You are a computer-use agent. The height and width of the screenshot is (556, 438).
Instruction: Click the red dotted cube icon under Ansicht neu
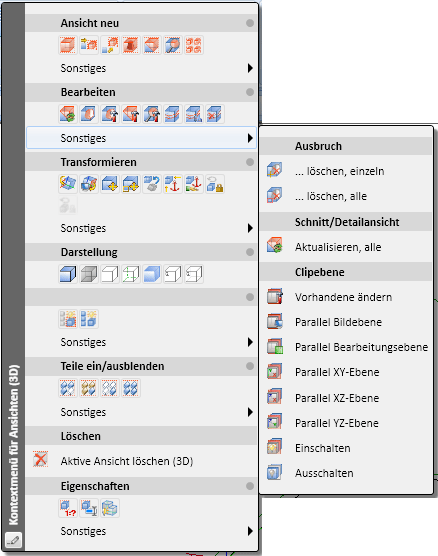pos(68,45)
